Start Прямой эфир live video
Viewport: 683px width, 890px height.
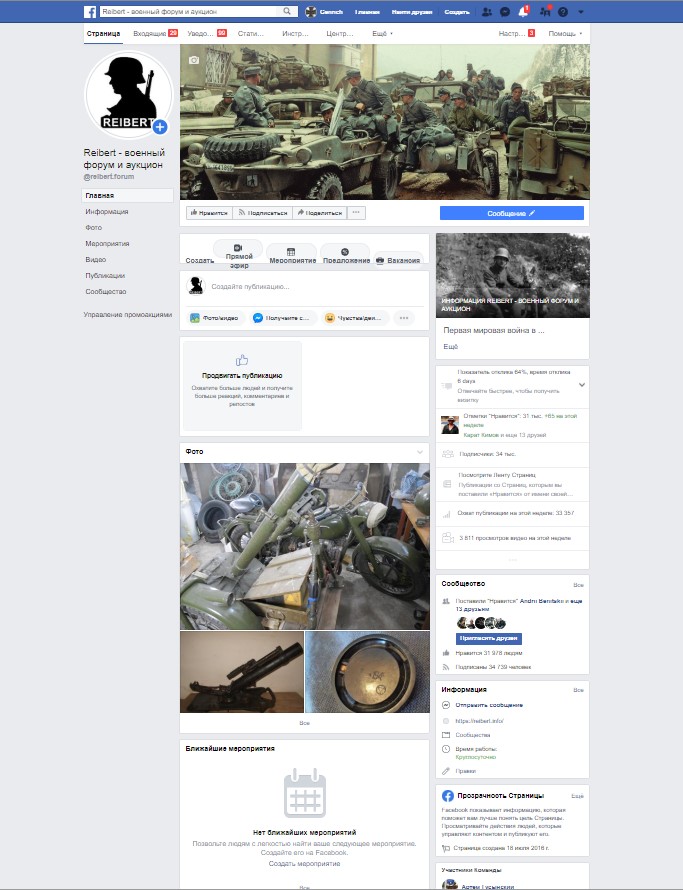(x=238, y=254)
